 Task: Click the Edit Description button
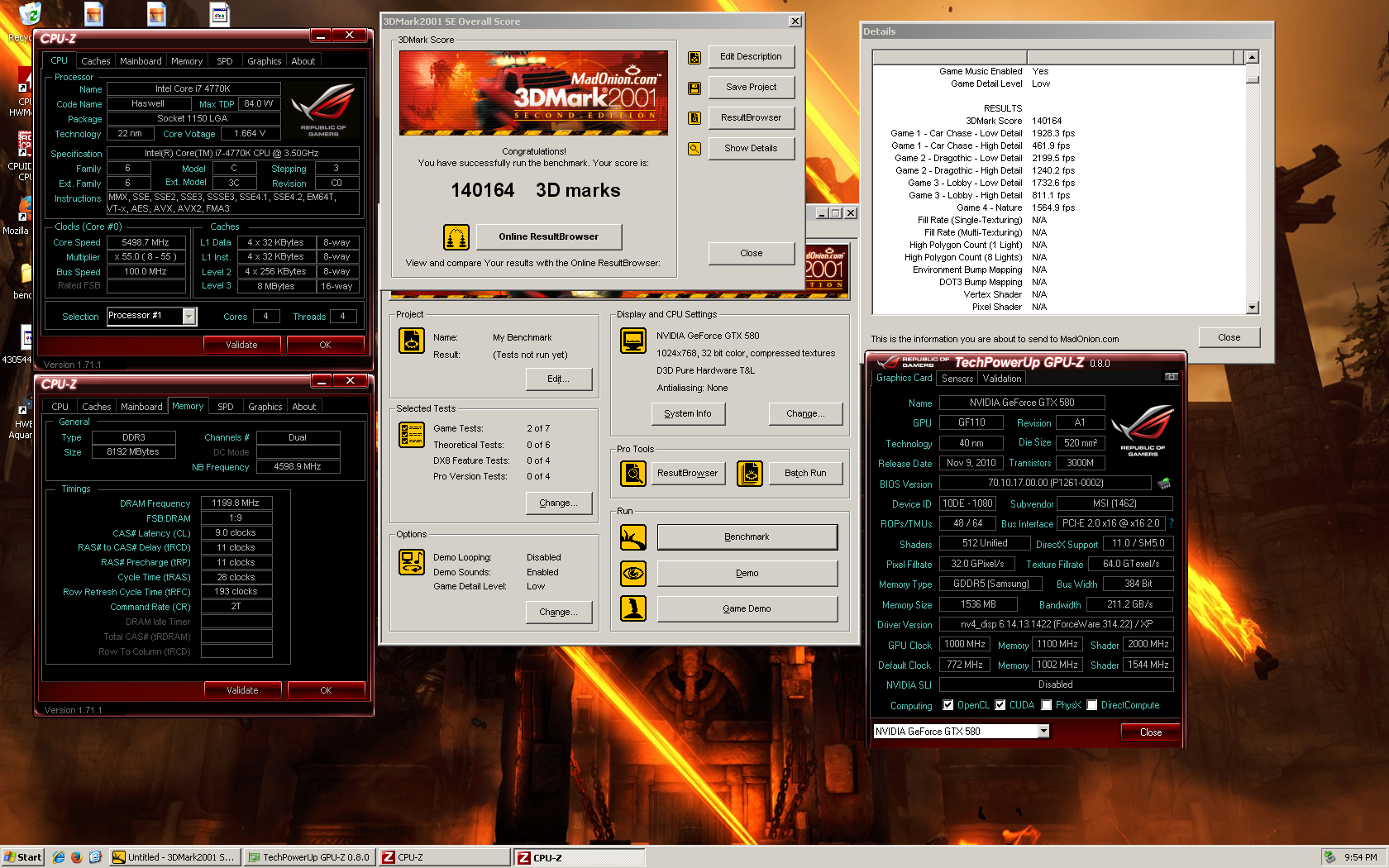click(751, 57)
